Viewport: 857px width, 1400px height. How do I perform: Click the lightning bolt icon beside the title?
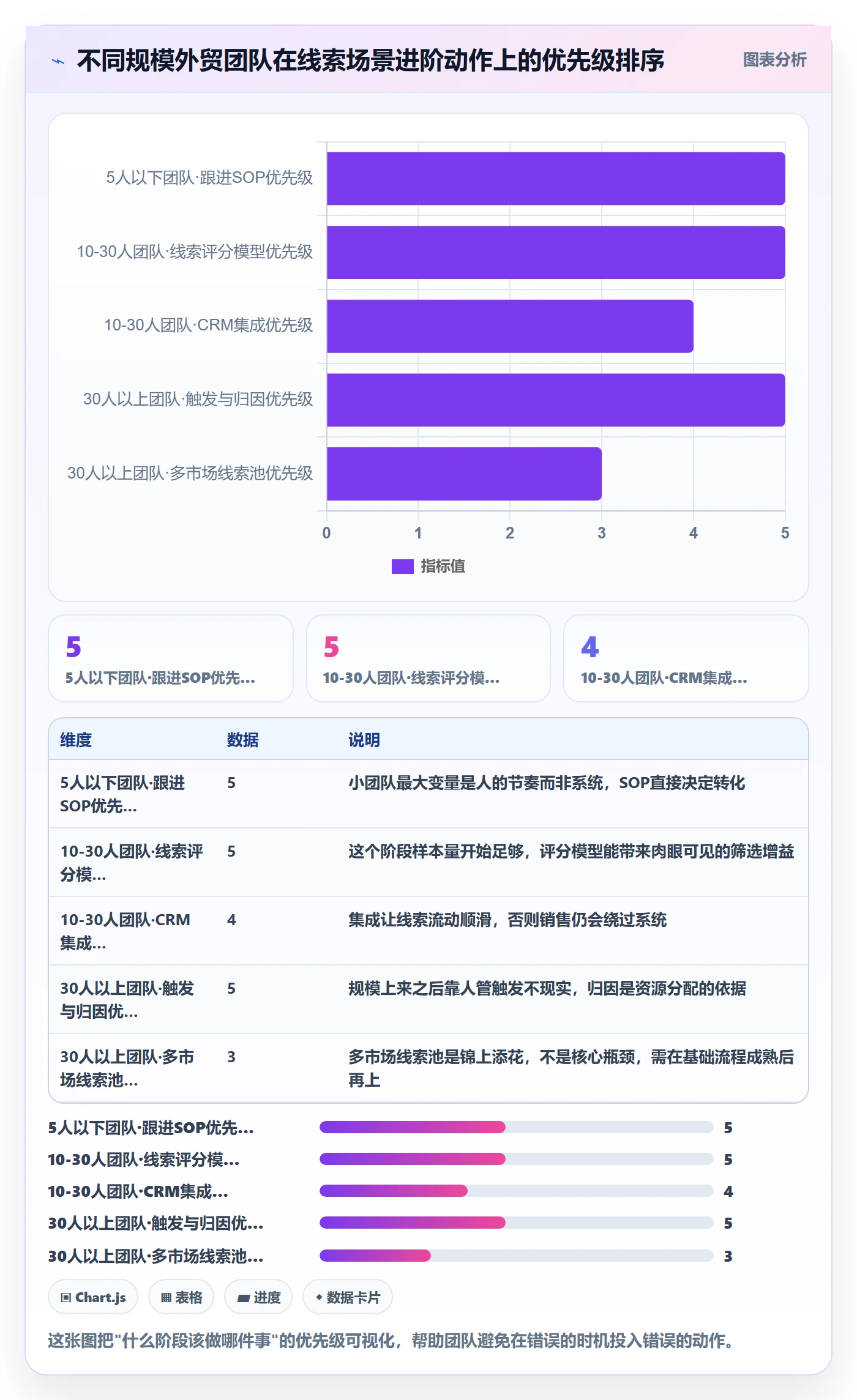point(58,61)
